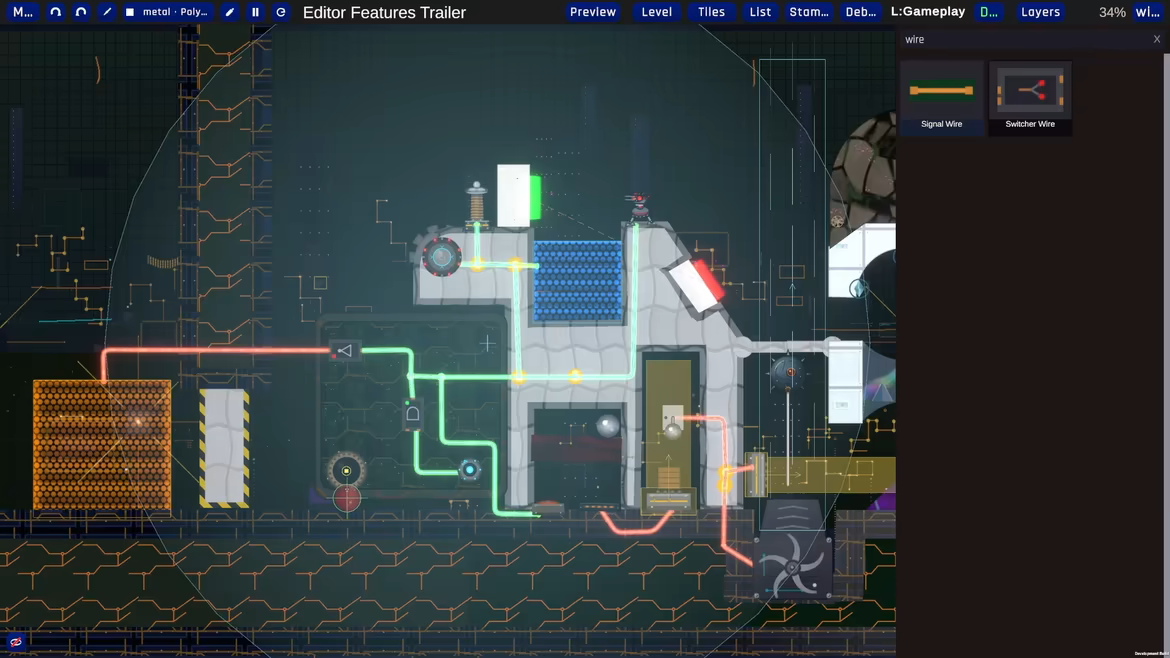Focus the wire search field
This screenshot has width=1170, height=658.
(x=1022, y=40)
